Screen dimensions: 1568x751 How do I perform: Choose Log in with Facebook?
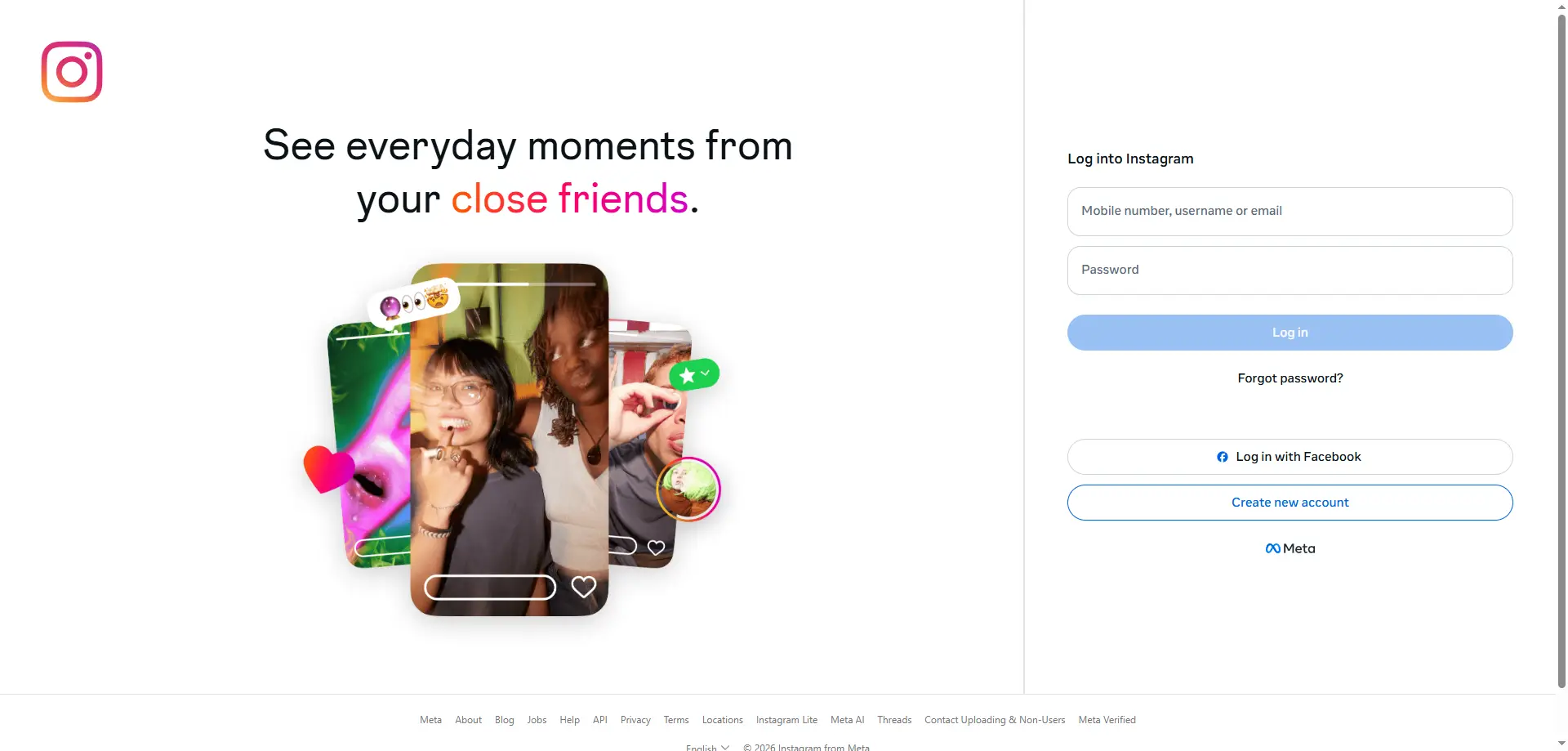1290,457
